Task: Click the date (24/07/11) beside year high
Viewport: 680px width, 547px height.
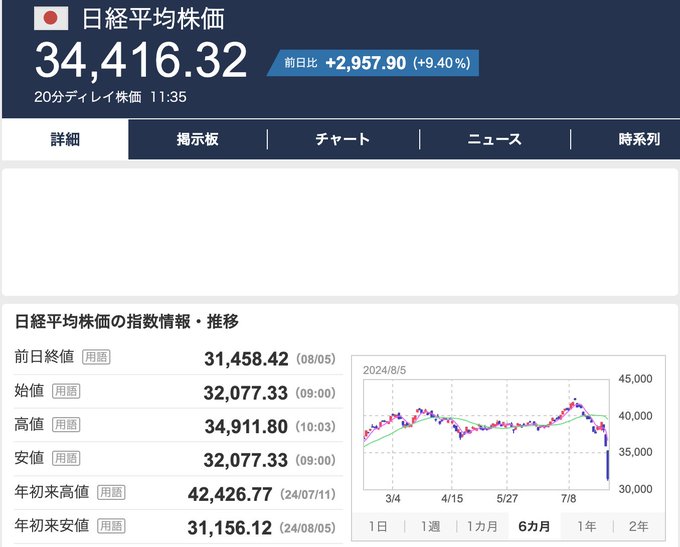Action: tap(308, 495)
